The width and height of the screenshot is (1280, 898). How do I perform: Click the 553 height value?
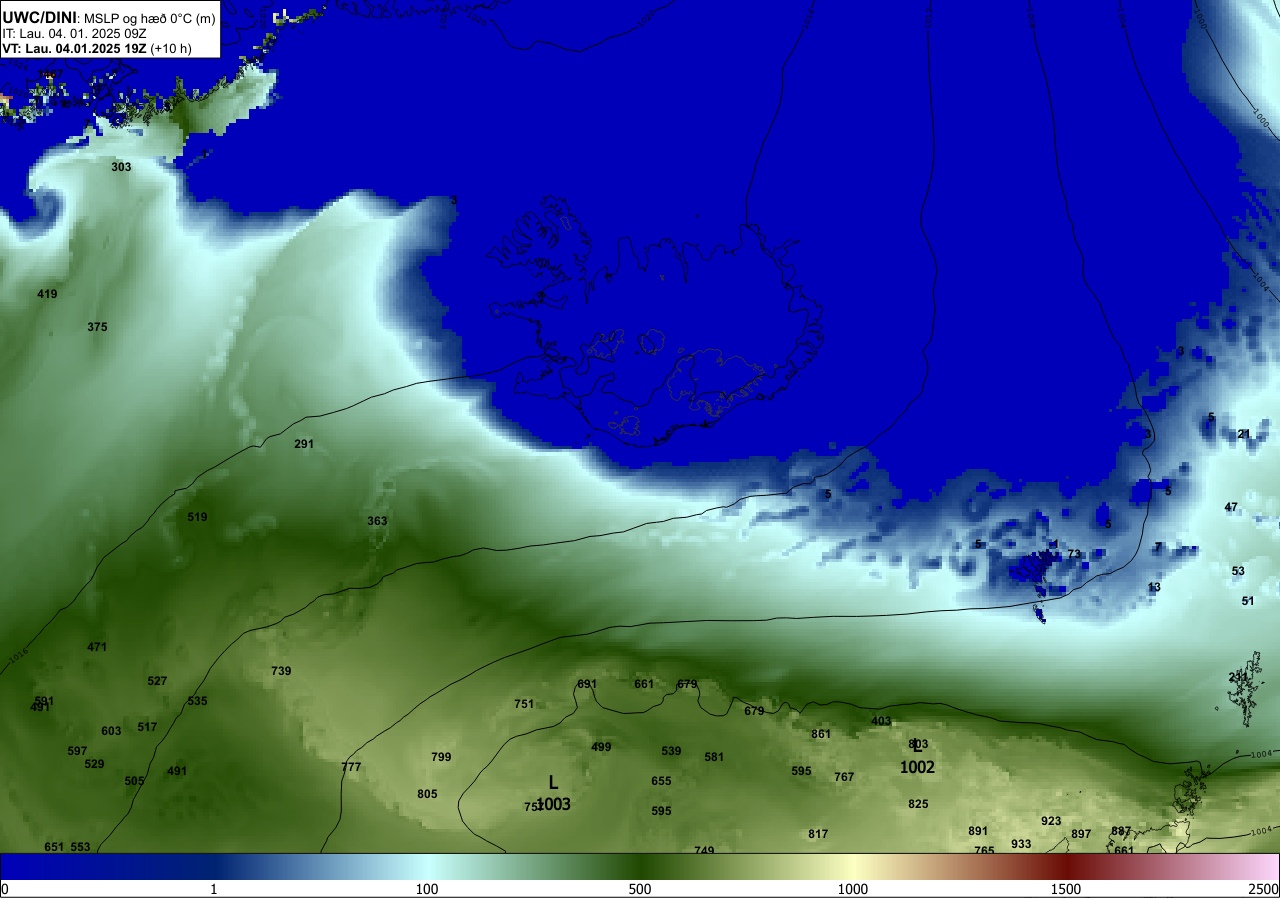pyautogui.click(x=80, y=847)
